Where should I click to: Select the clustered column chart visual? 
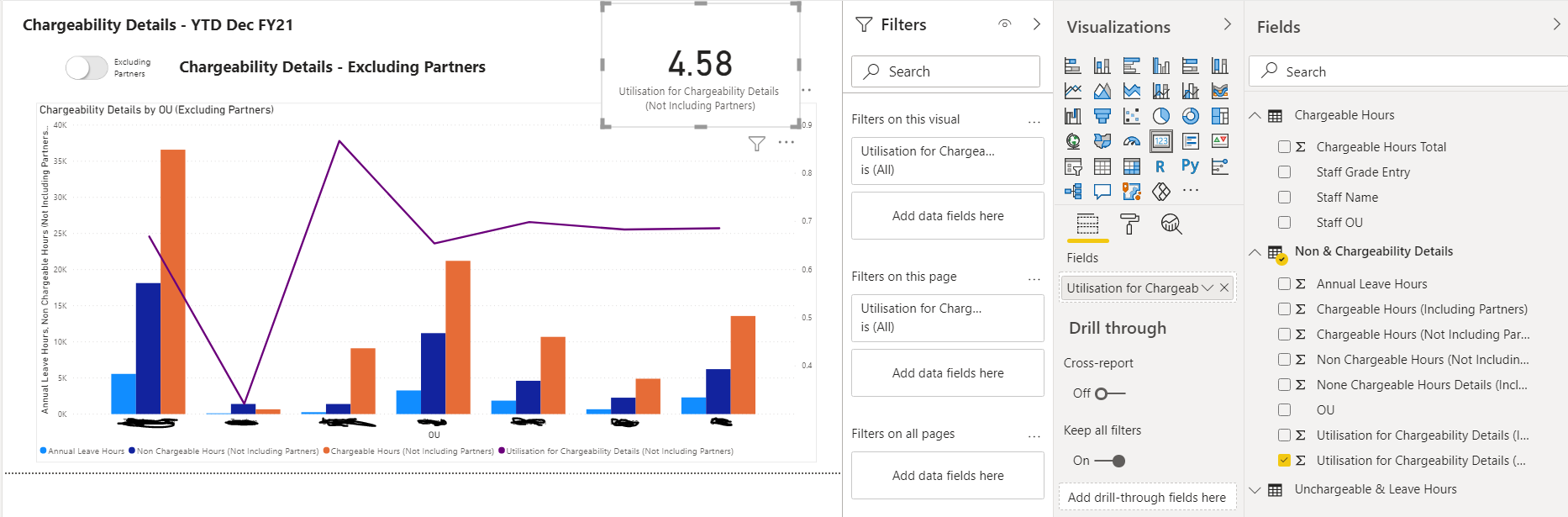[1161, 66]
